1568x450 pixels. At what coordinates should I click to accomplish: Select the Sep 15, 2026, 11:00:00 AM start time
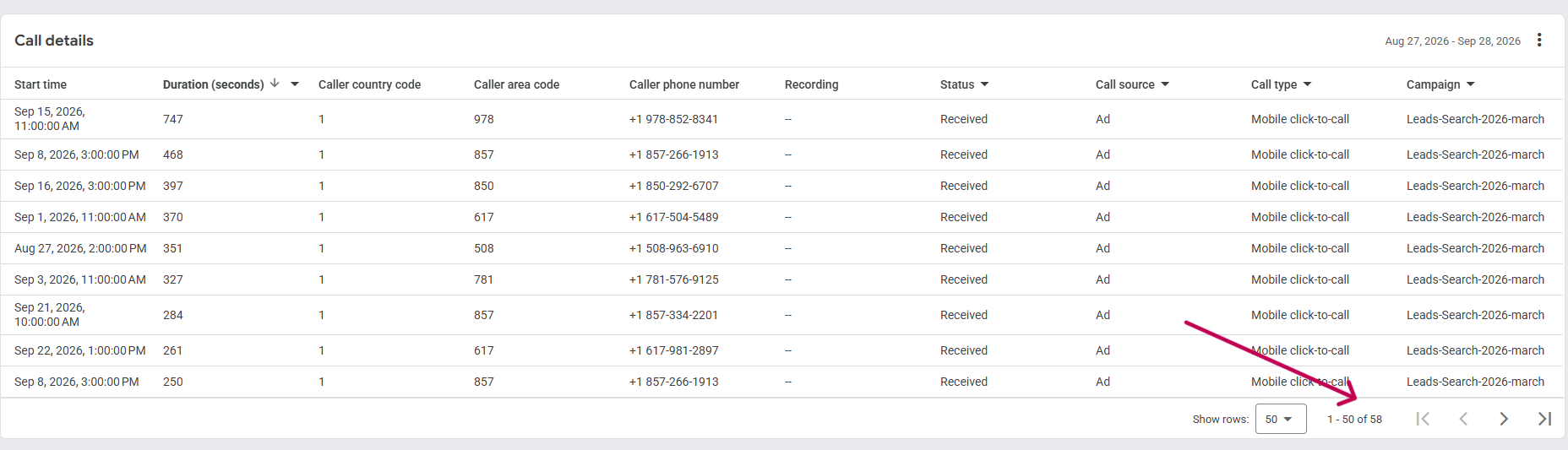pyautogui.click(x=50, y=119)
